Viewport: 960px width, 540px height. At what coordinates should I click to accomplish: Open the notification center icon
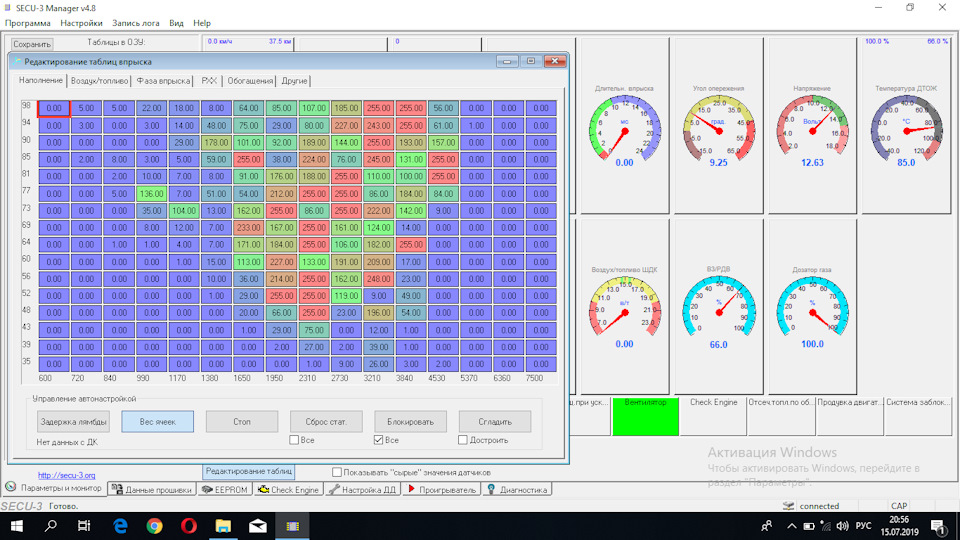pos(939,526)
